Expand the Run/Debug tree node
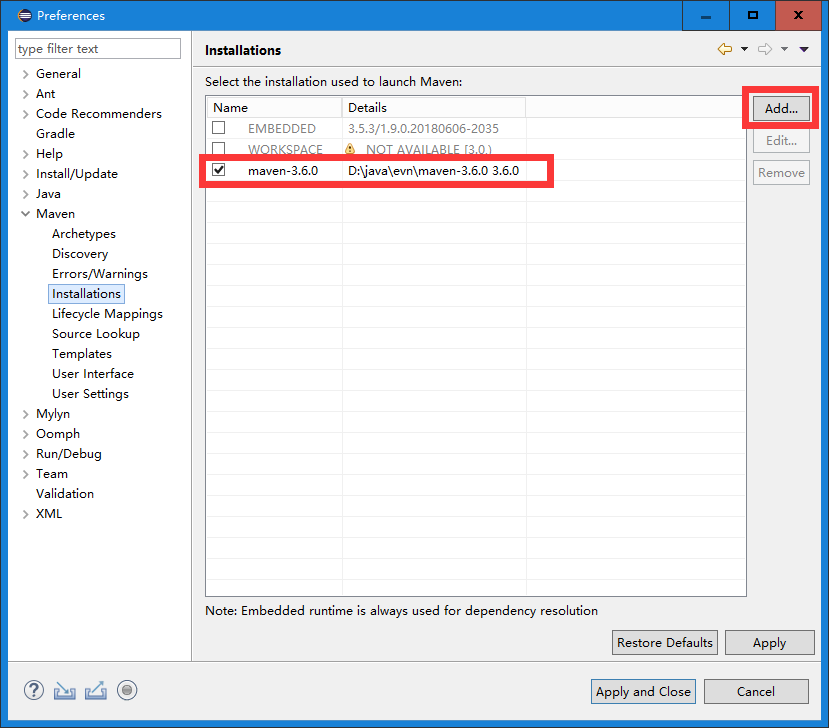The height and width of the screenshot is (728, 829). point(25,454)
